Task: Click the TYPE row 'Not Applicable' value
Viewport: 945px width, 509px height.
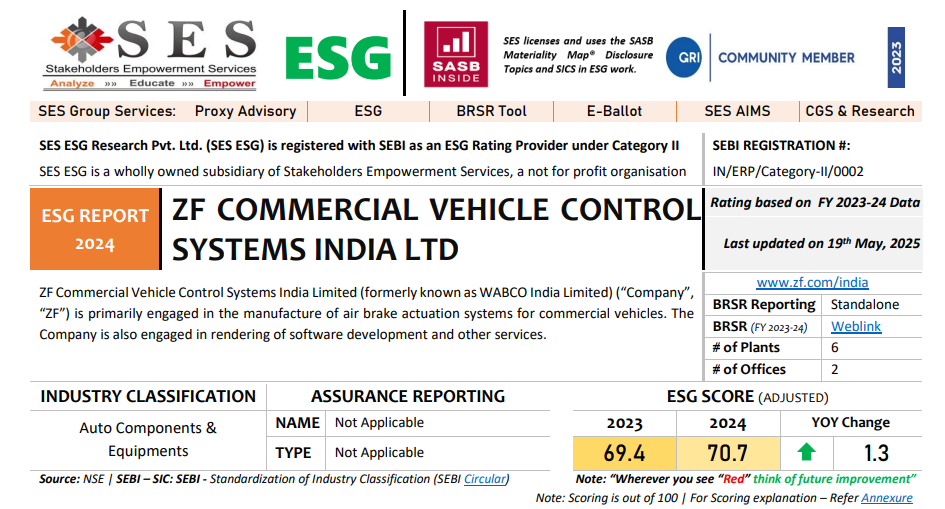Action: tap(379, 452)
